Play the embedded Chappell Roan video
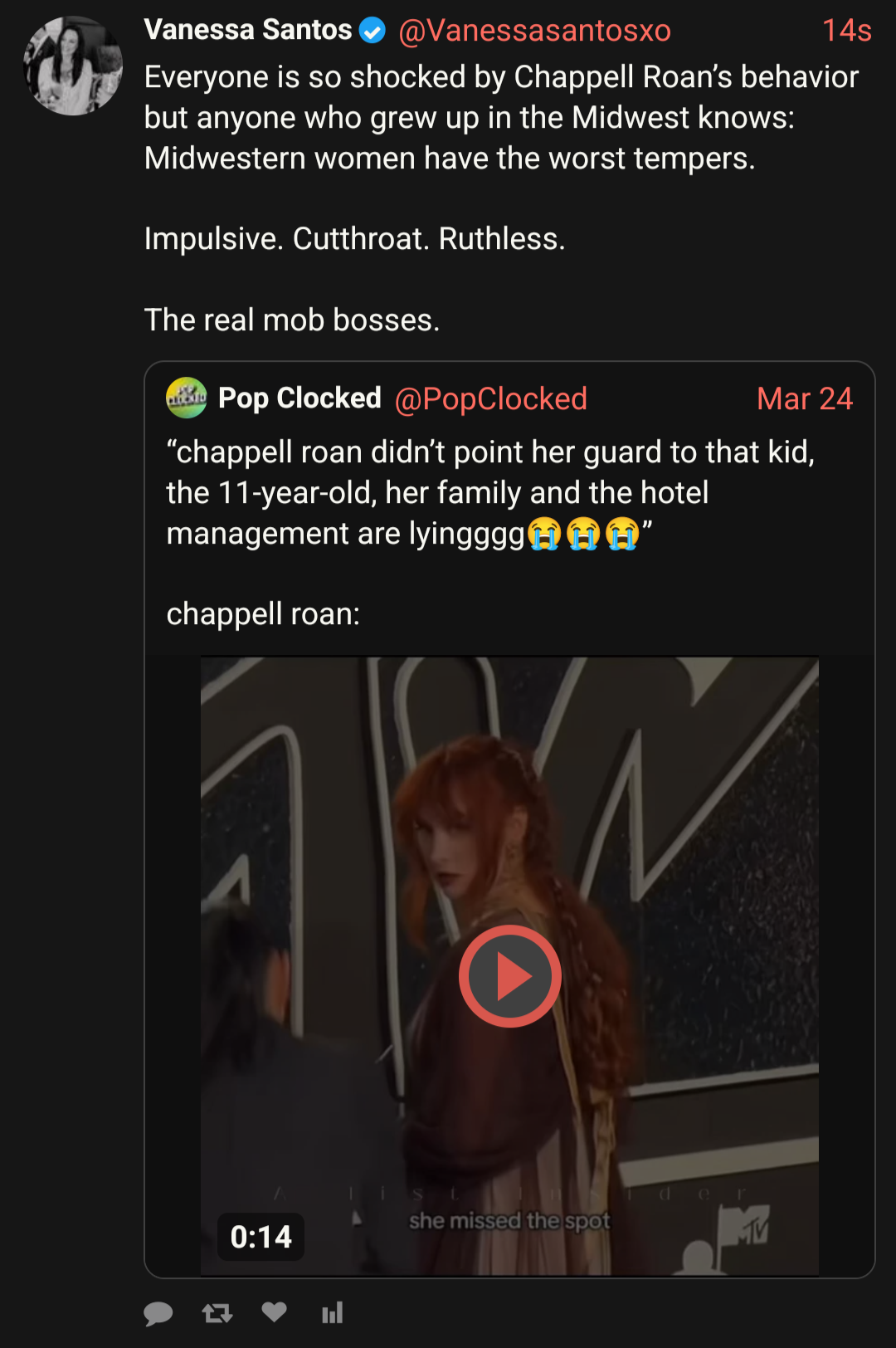896x1348 pixels. (509, 976)
